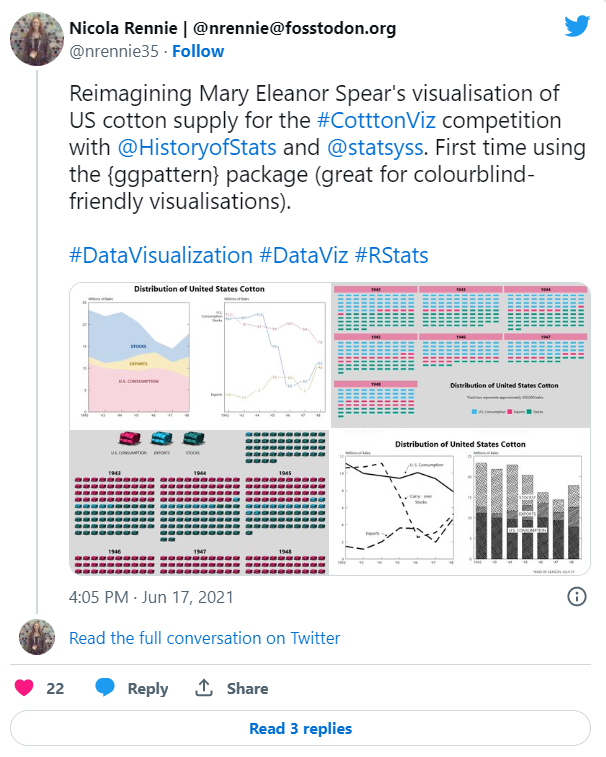Image resolution: width=606 pixels, height=757 pixels.
Task: Click the small avatar beside conversation link
Action: tap(37, 637)
